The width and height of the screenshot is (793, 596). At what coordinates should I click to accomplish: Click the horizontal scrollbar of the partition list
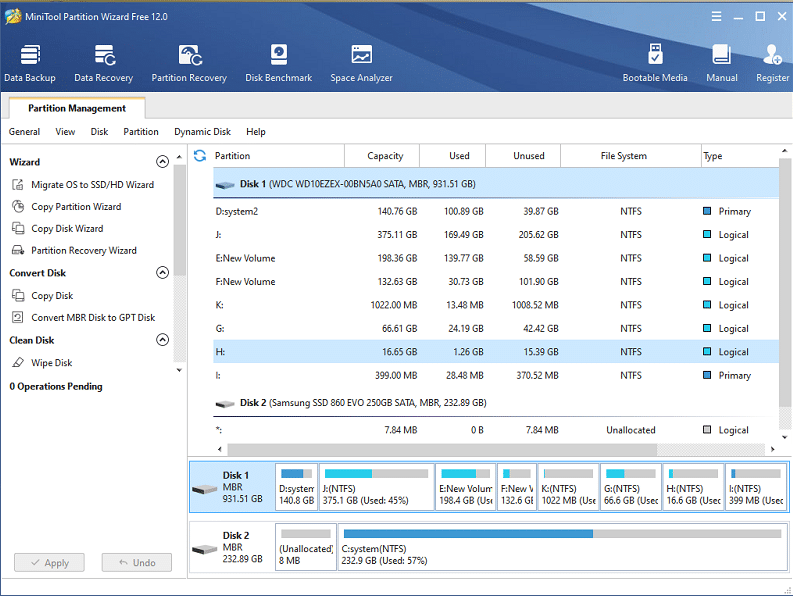tap(442, 449)
